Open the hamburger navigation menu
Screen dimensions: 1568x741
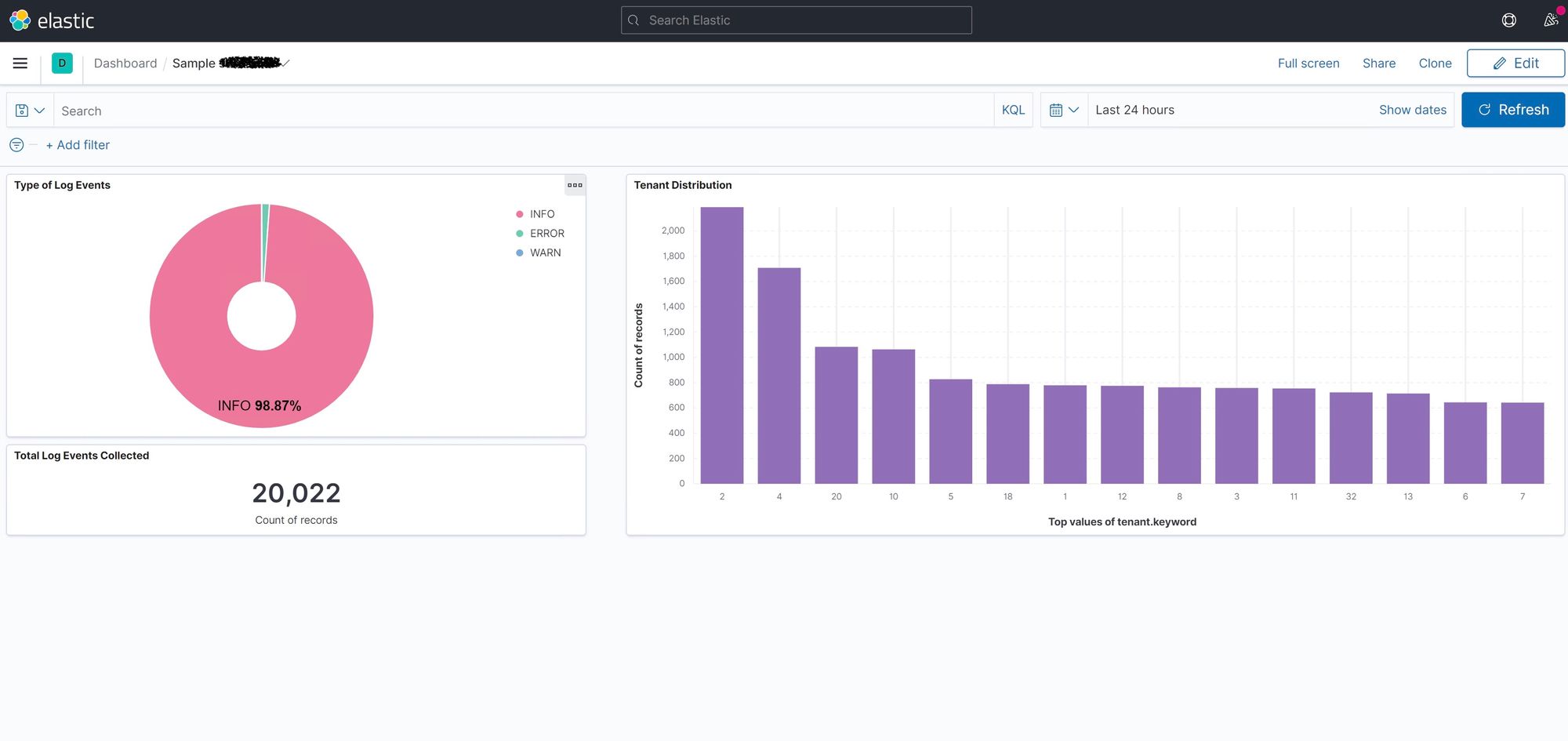click(20, 63)
